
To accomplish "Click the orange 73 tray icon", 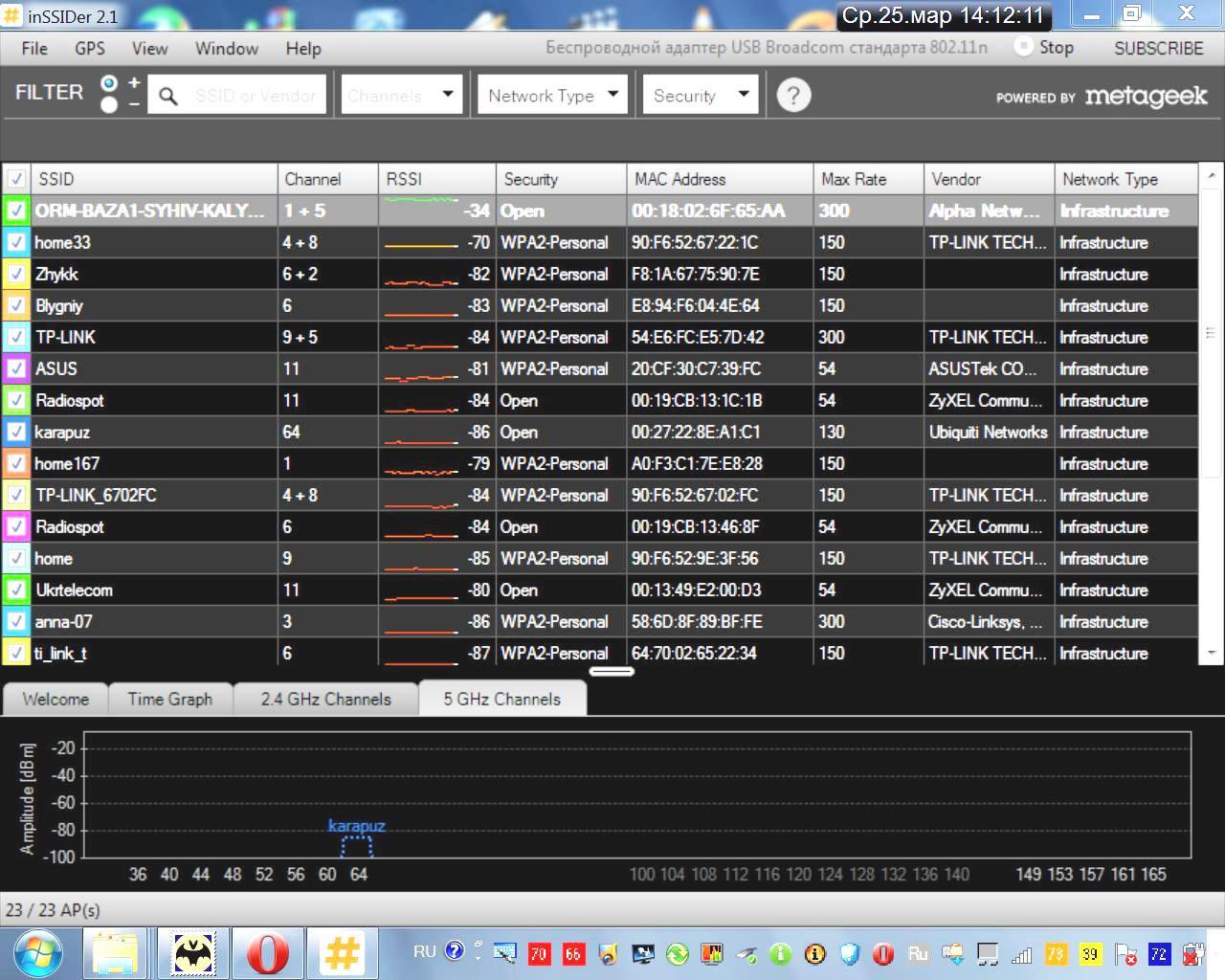I will [1056, 953].
